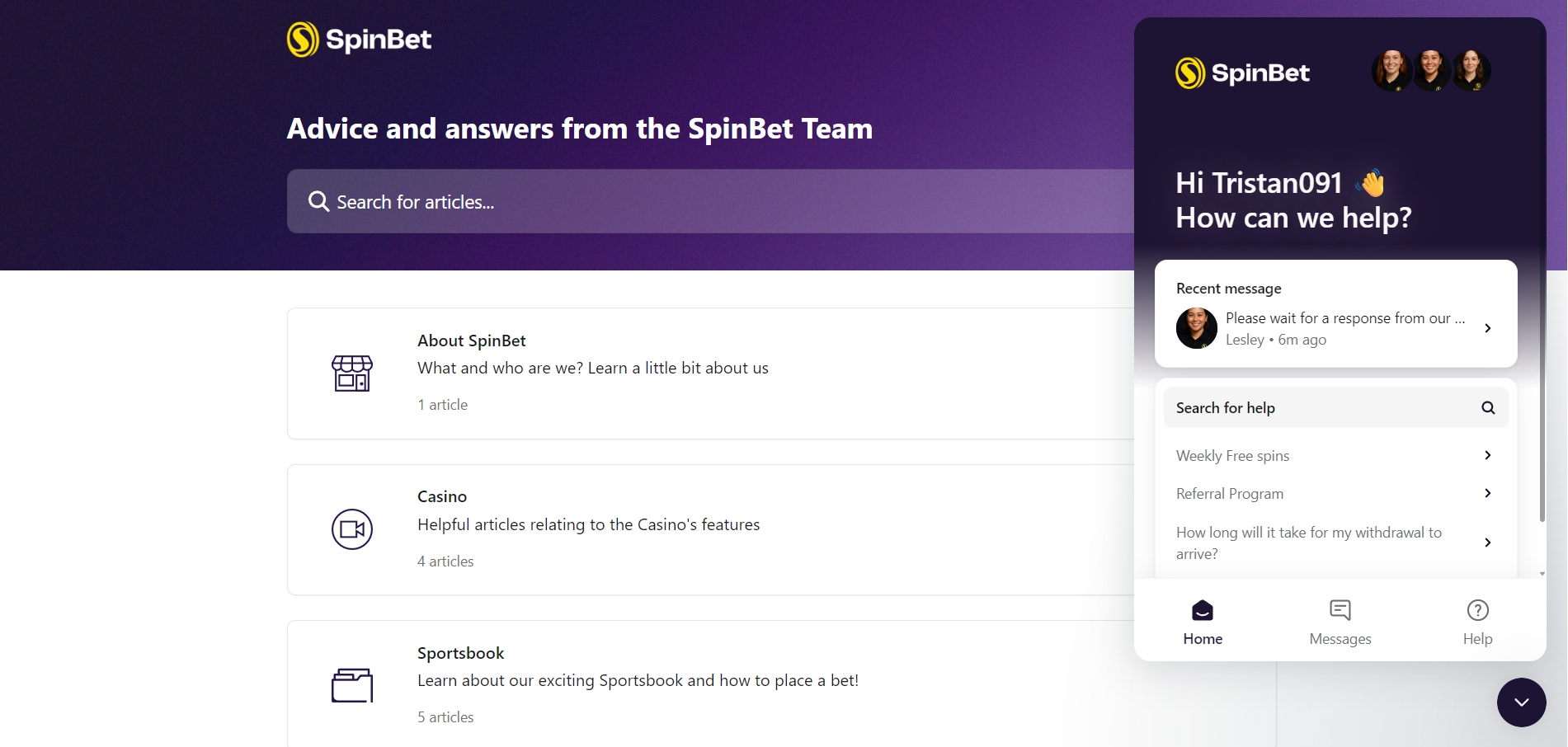Open recent message using its chevron arrow
Image resolution: width=1568 pixels, height=747 pixels.
1488,328
